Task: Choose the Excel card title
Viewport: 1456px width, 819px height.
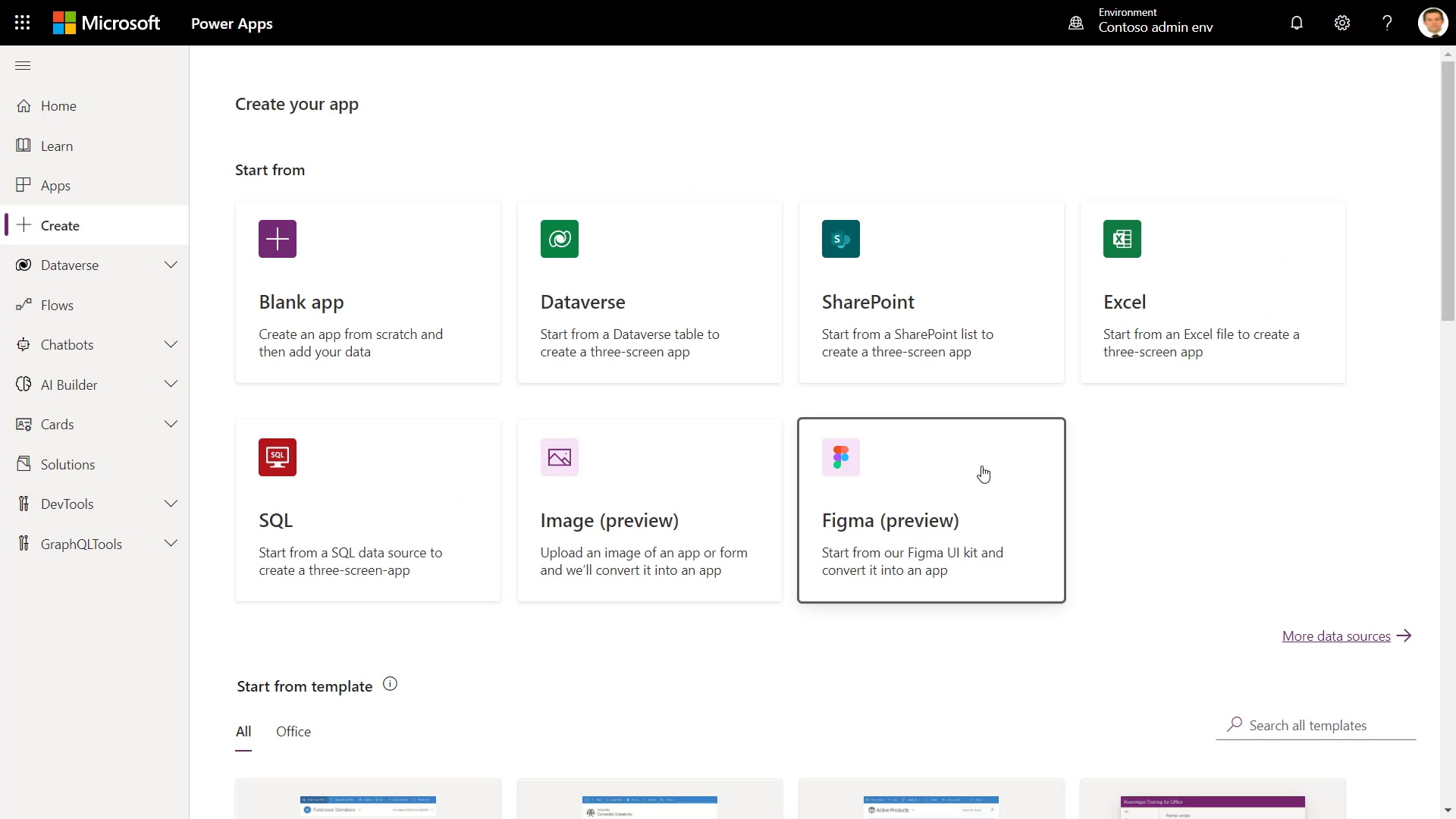Action: (1125, 303)
